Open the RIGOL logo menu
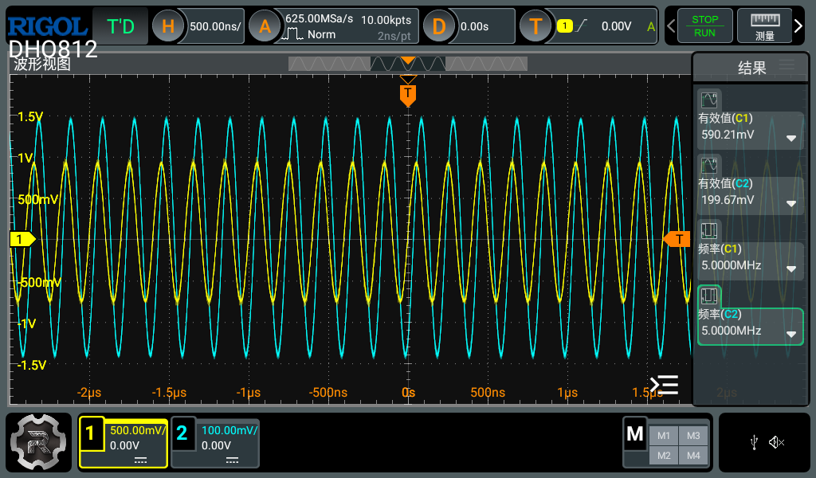This screenshot has height=478, width=816. [47, 26]
